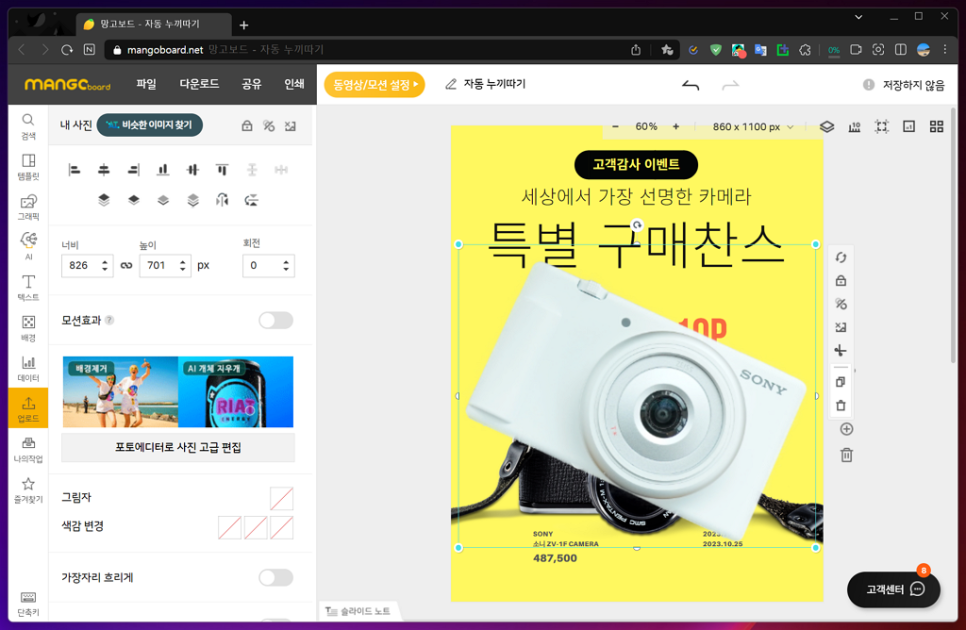This screenshot has height=630, width=966.
Task: Open the 다운로드 download menu
Action: pos(199,84)
